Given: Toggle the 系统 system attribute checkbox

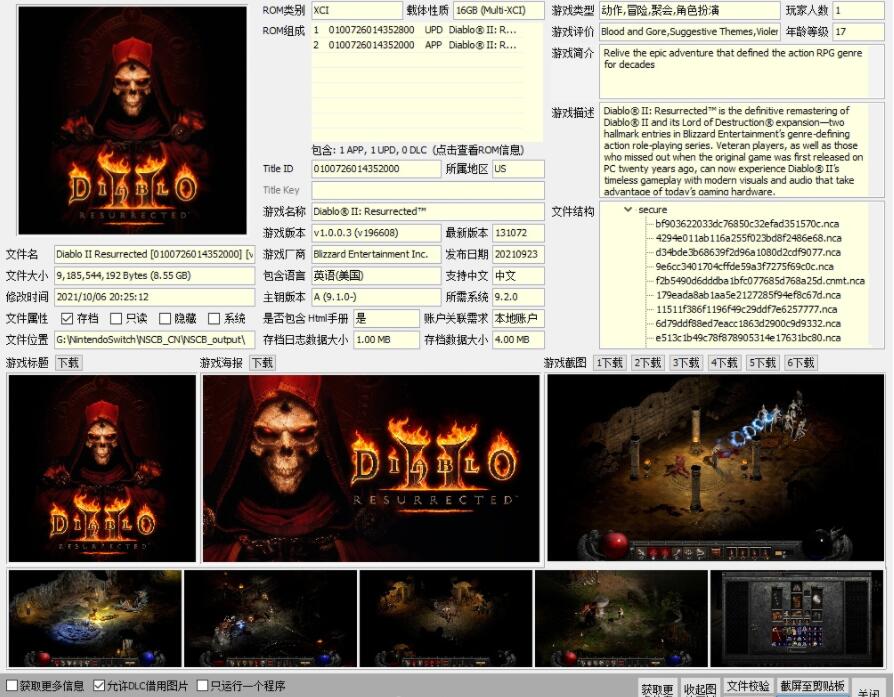Looking at the screenshot, I should tap(214, 318).
